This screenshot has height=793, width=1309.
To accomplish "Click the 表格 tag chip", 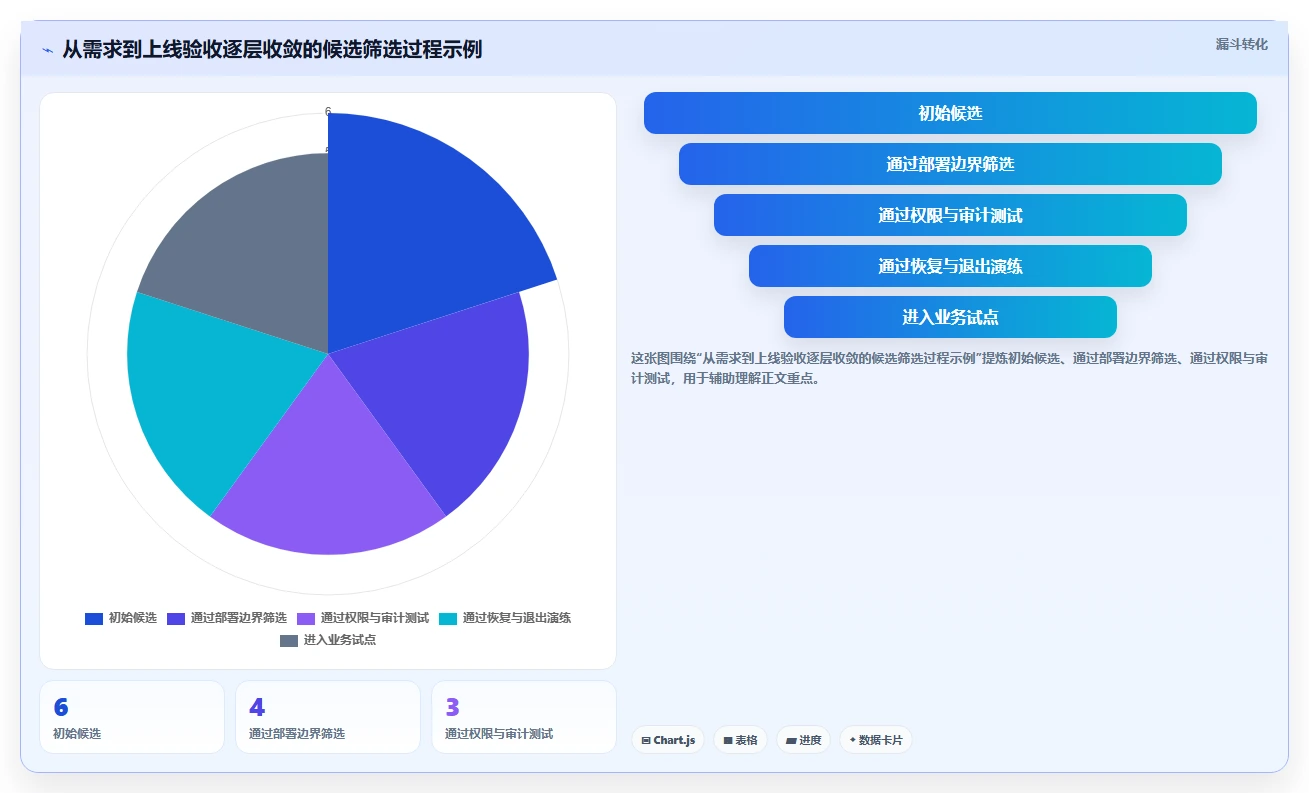I will [x=741, y=740].
